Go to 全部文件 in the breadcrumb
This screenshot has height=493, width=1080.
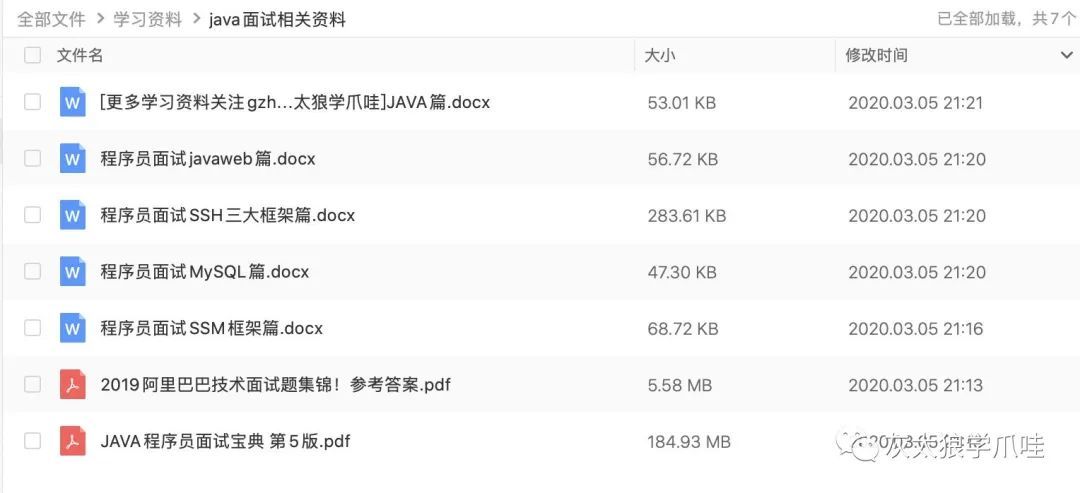click(51, 19)
